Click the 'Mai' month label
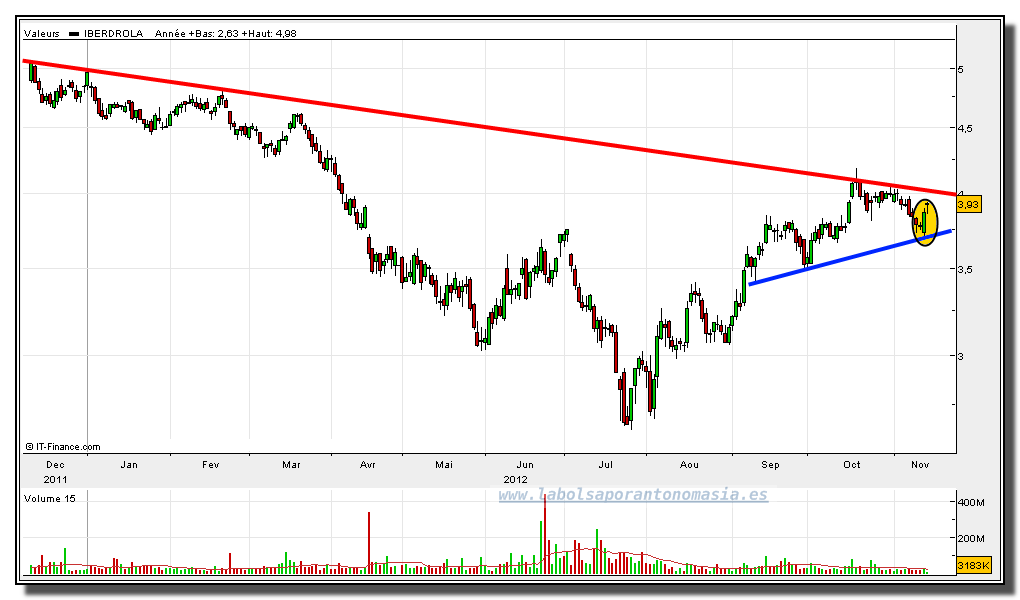Screen dimensions: 1020x600 click(x=444, y=465)
